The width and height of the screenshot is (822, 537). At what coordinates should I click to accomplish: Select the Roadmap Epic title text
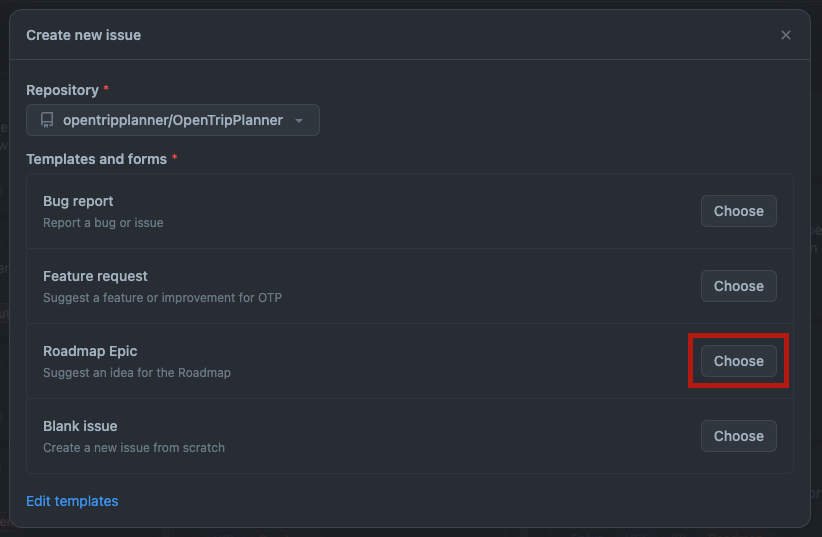[x=90, y=351]
